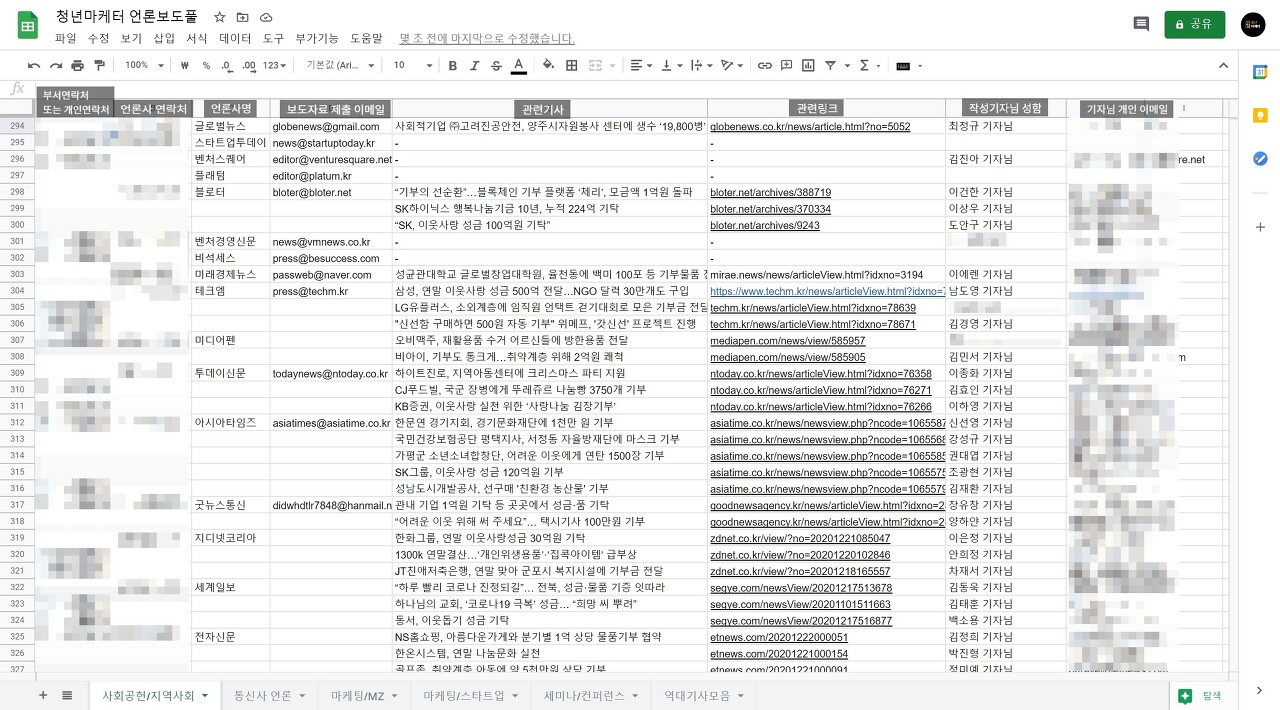Open the font size 10 dropdown
Viewport: 1280px width, 710px height.
click(411, 66)
